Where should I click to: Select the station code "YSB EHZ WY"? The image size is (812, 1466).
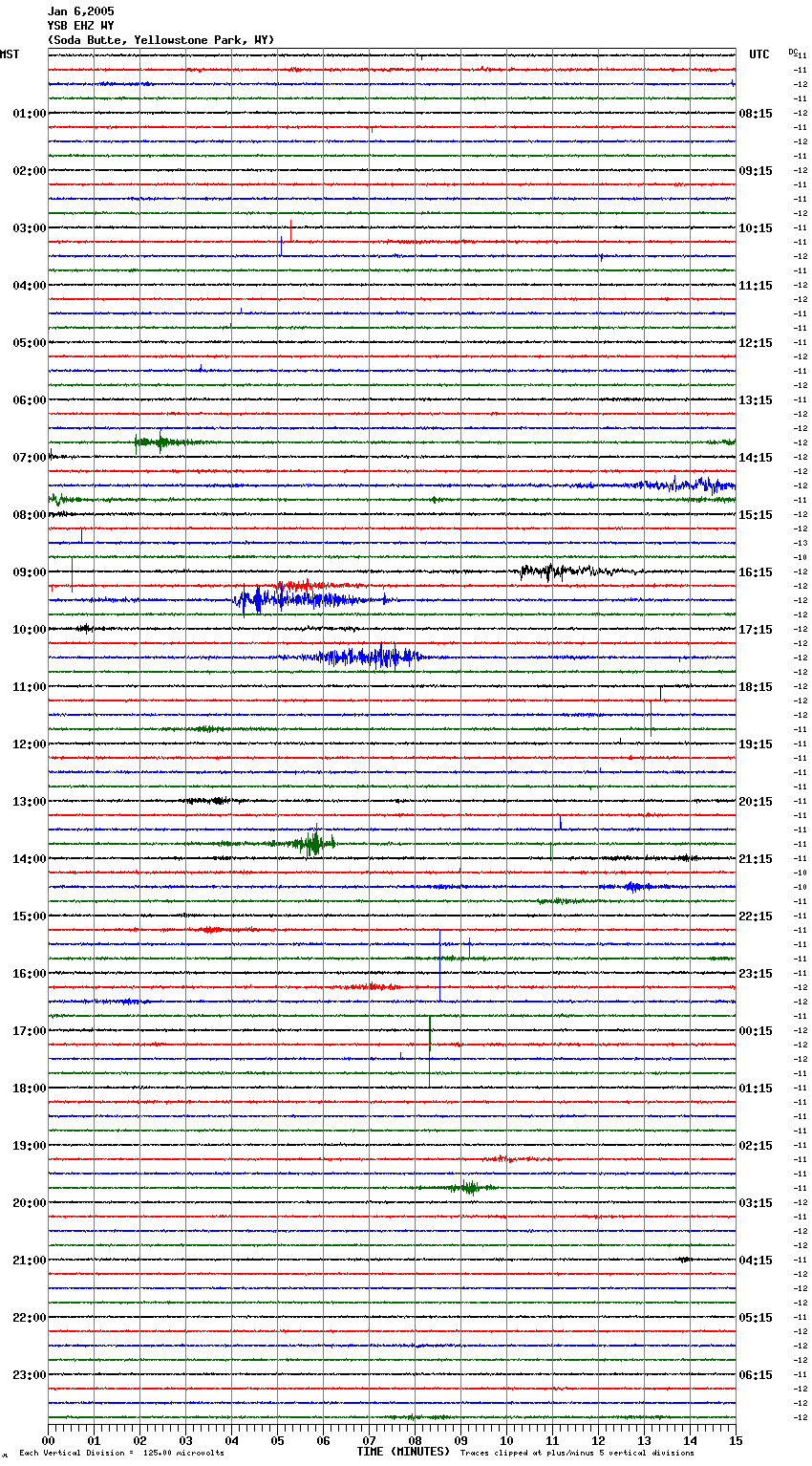tap(80, 26)
